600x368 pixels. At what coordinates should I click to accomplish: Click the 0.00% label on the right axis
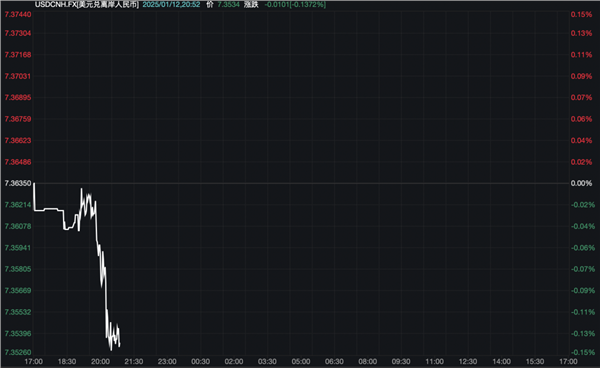click(x=581, y=183)
